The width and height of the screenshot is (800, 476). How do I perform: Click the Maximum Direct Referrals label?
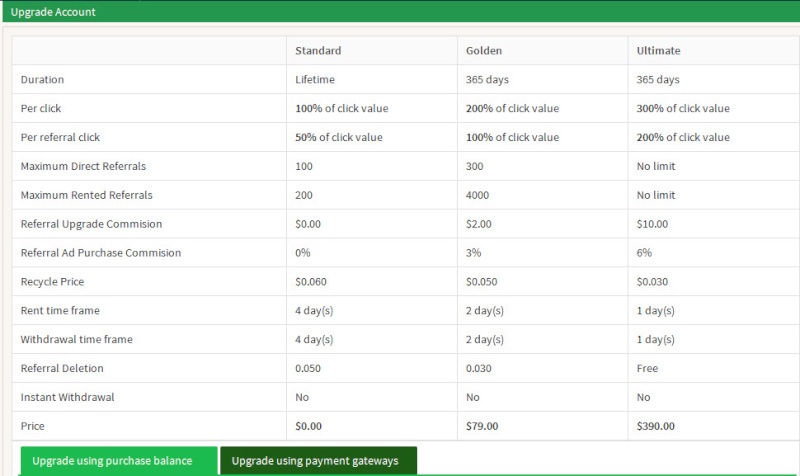[83, 166]
